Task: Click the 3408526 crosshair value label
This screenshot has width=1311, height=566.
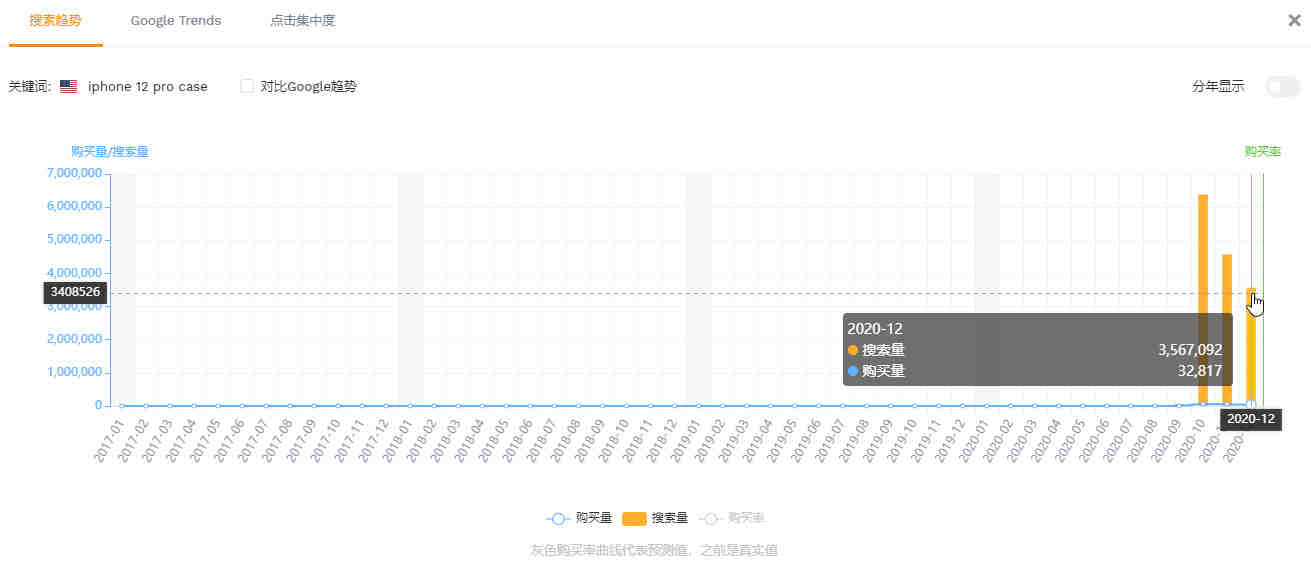Action: click(x=75, y=293)
